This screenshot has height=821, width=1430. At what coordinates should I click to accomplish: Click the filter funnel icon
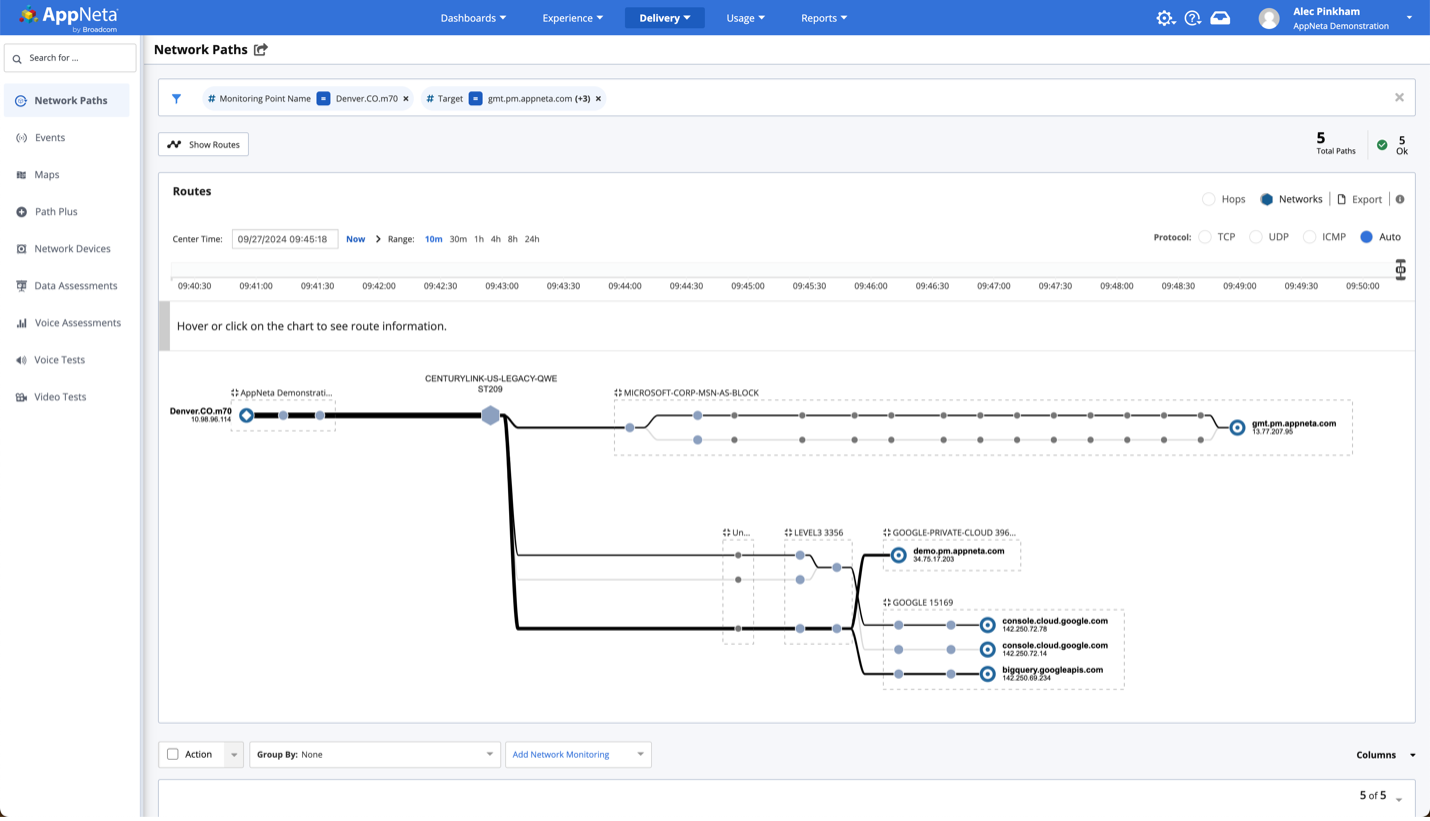coord(177,99)
